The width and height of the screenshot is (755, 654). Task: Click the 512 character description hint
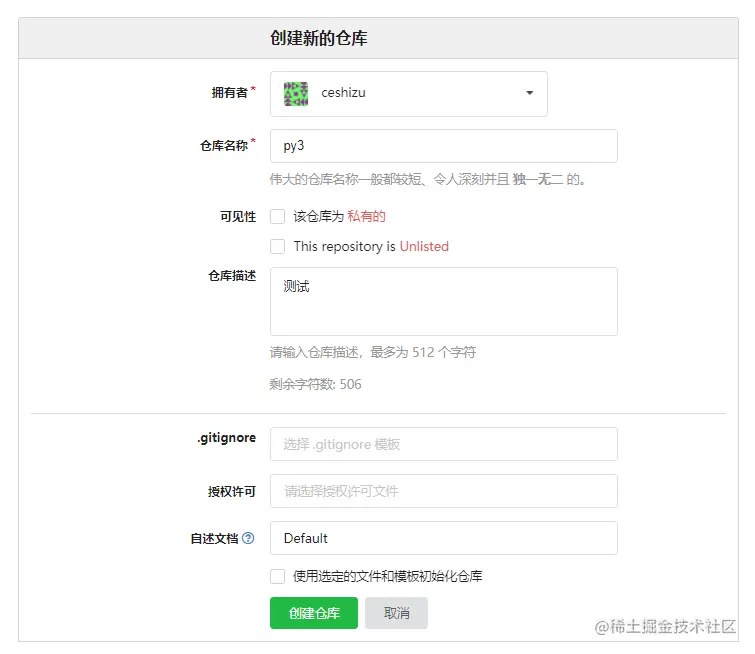373,352
